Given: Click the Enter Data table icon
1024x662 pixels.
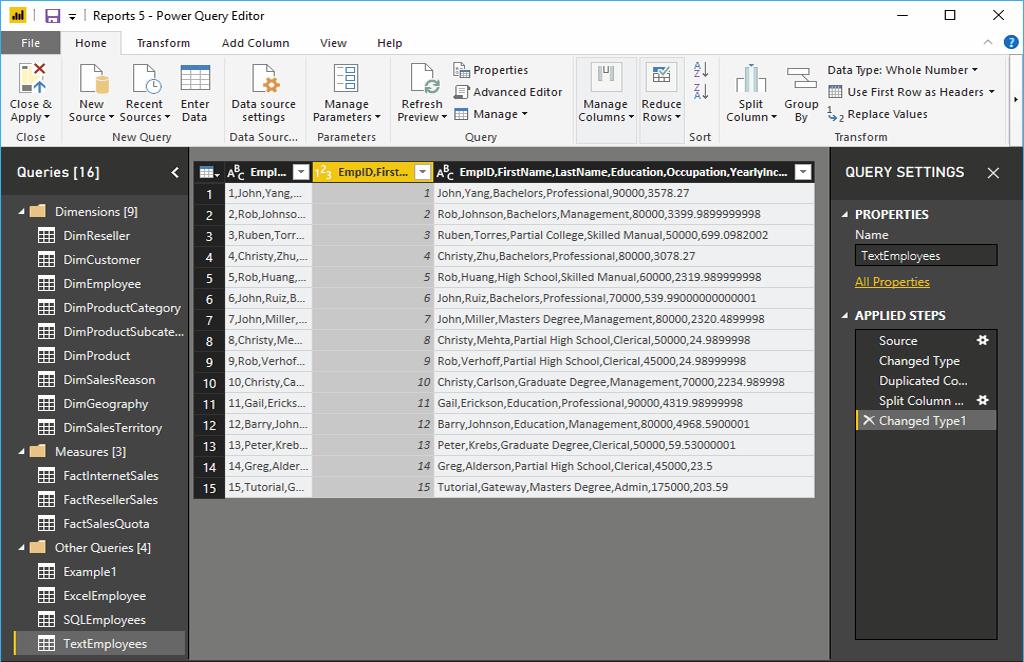Looking at the screenshot, I should [x=195, y=79].
